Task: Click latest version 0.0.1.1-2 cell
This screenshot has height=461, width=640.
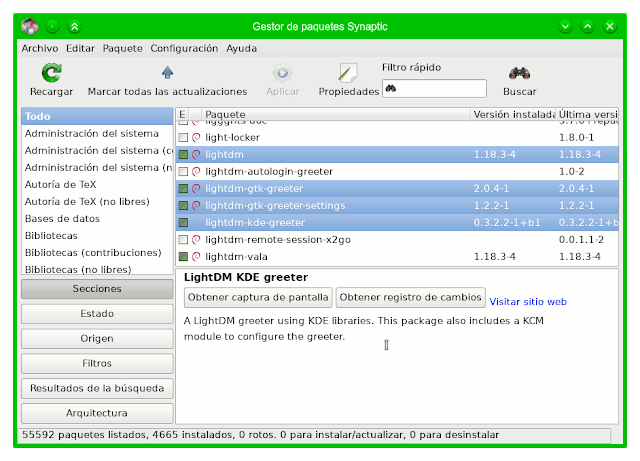Action: pos(581,240)
